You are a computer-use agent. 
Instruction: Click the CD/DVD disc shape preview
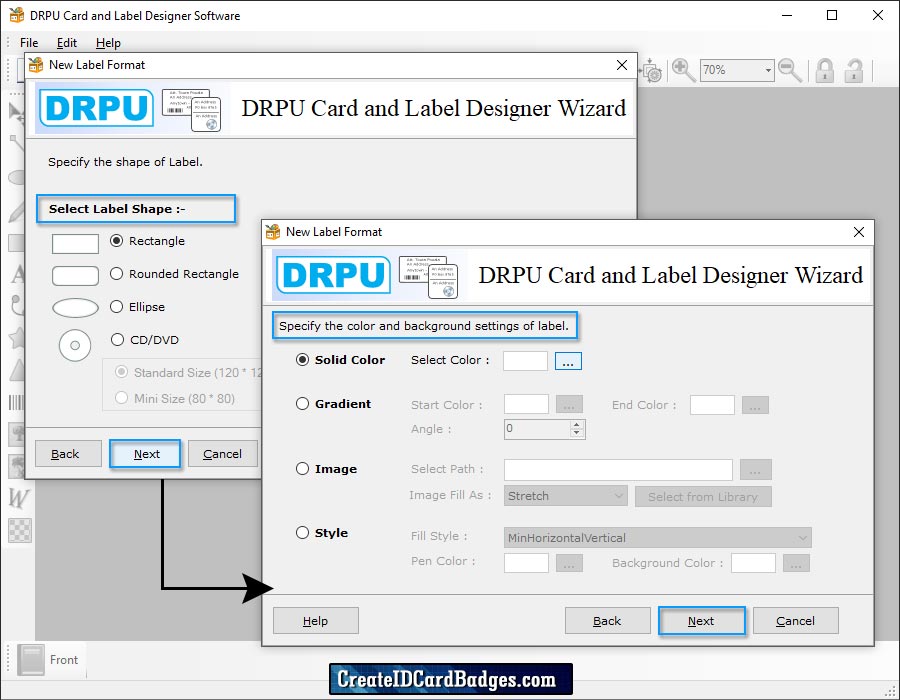tap(75, 345)
